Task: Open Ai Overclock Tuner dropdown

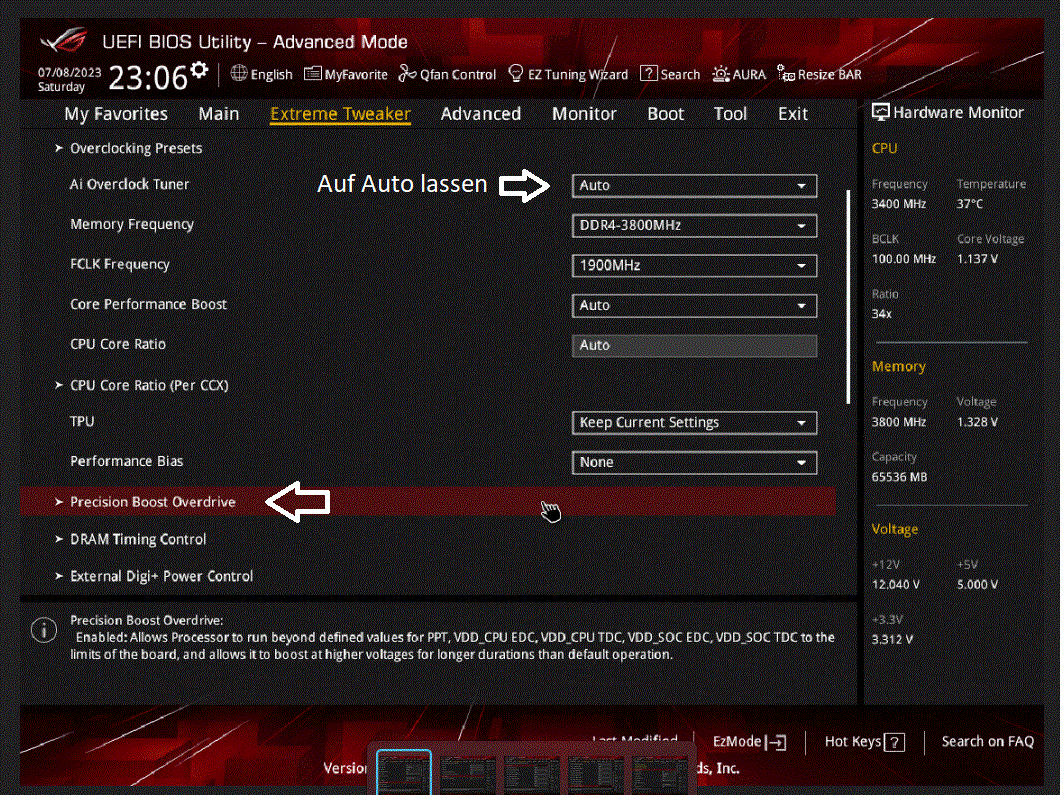Action: [694, 185]
